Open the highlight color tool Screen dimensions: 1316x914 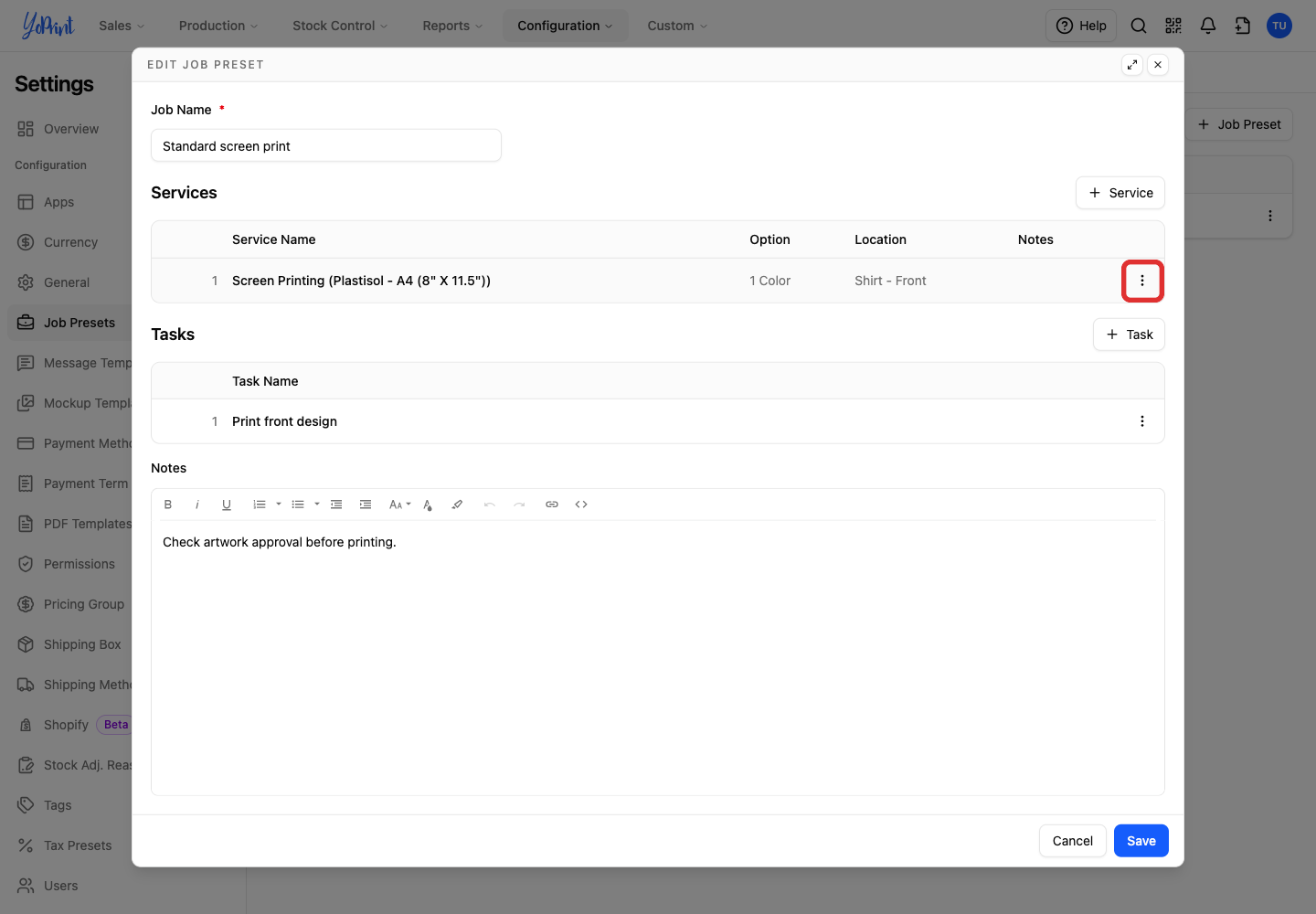coord(457,505)
